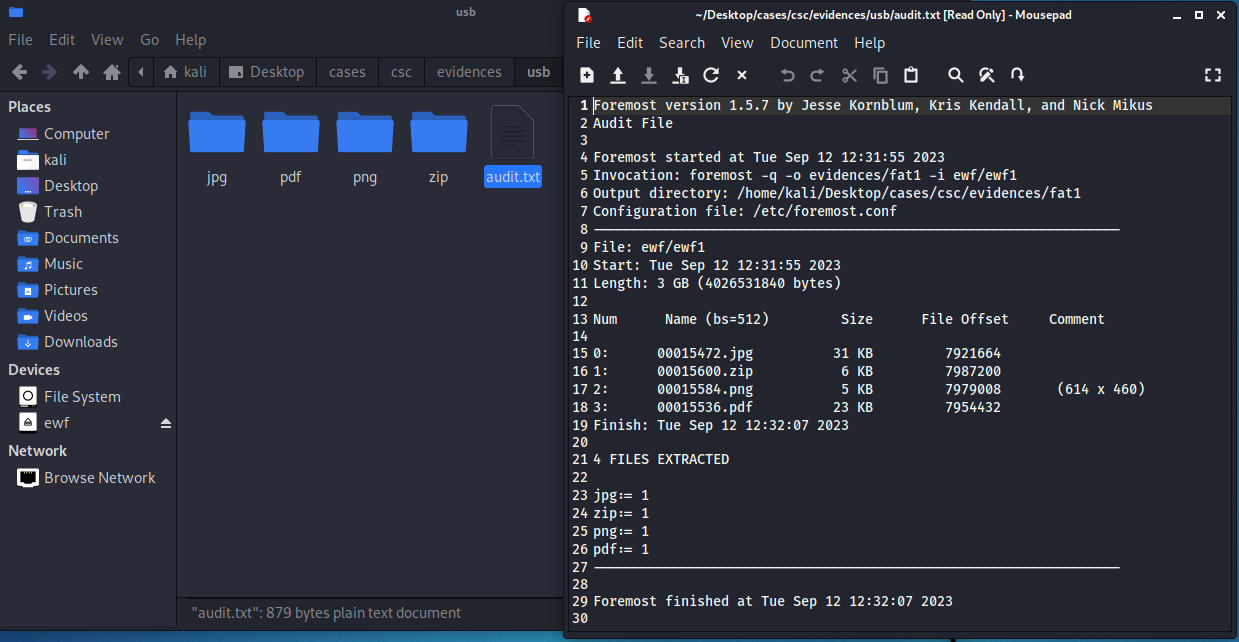Viewport: 1239px width, 642px height.
Task: Select the pdf folder
Action: (291, 147)
